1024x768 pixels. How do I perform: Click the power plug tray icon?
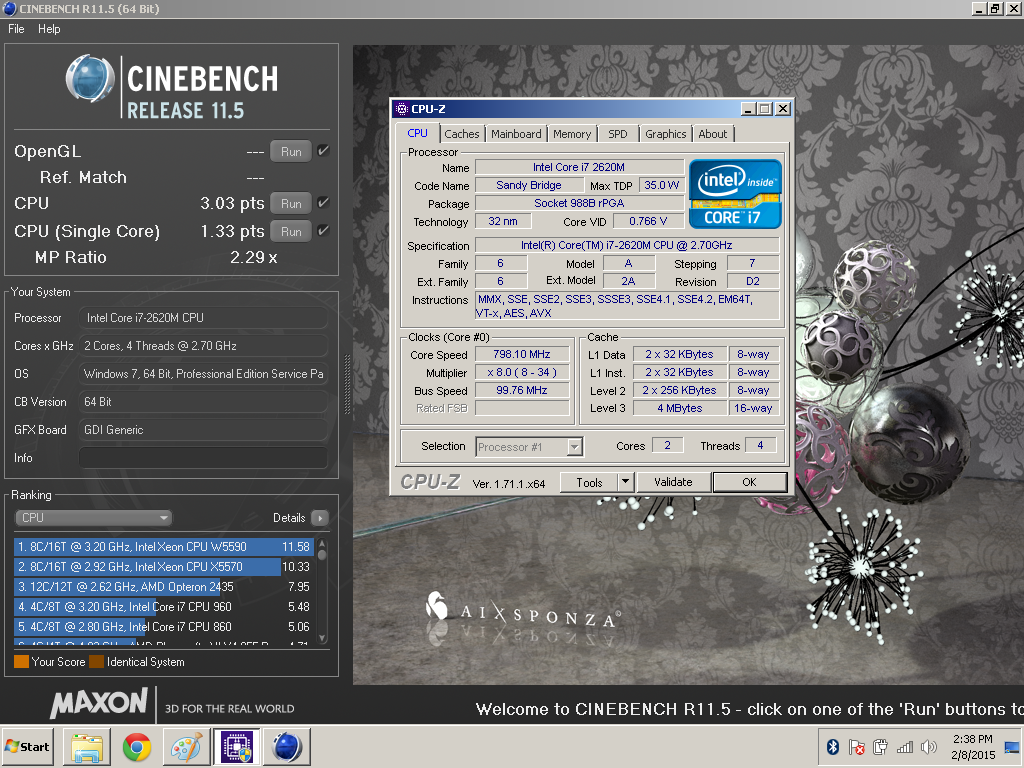(x=880, y=746)
